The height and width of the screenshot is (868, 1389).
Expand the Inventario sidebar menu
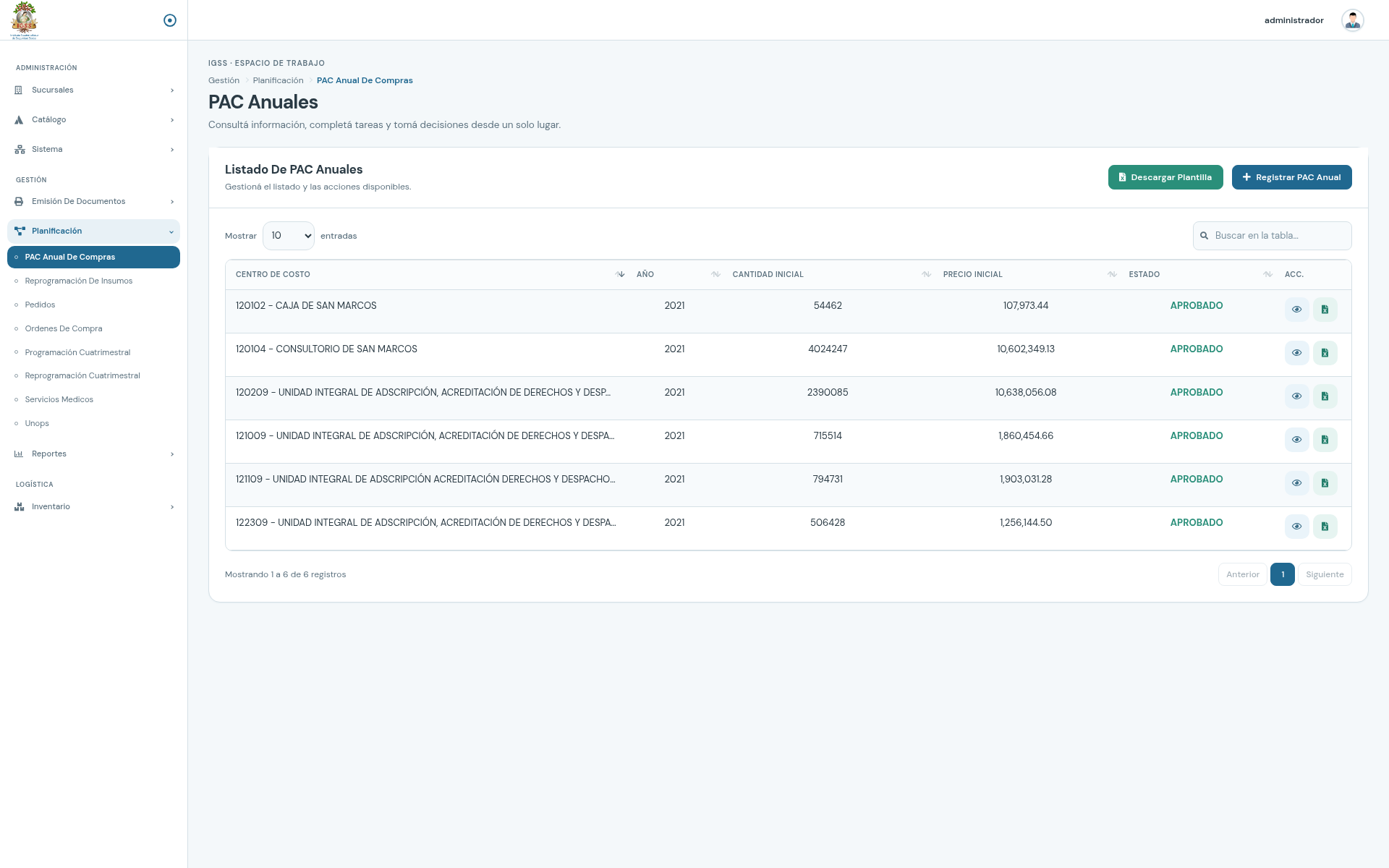(x=94, y=507)
